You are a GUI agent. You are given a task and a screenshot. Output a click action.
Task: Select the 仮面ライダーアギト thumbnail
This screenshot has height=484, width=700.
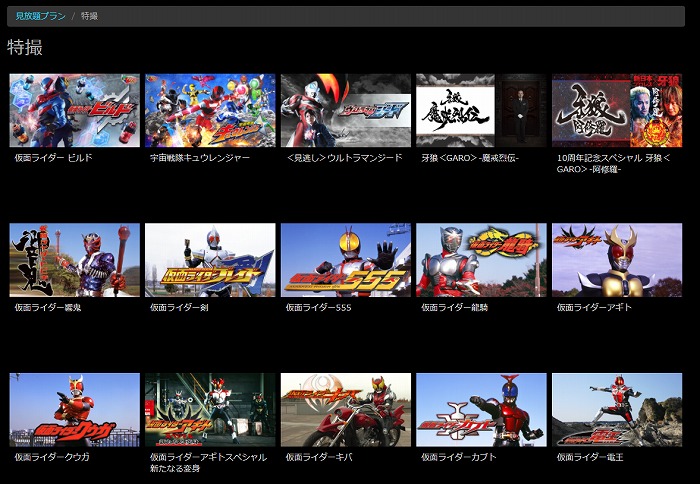point(616,260)
